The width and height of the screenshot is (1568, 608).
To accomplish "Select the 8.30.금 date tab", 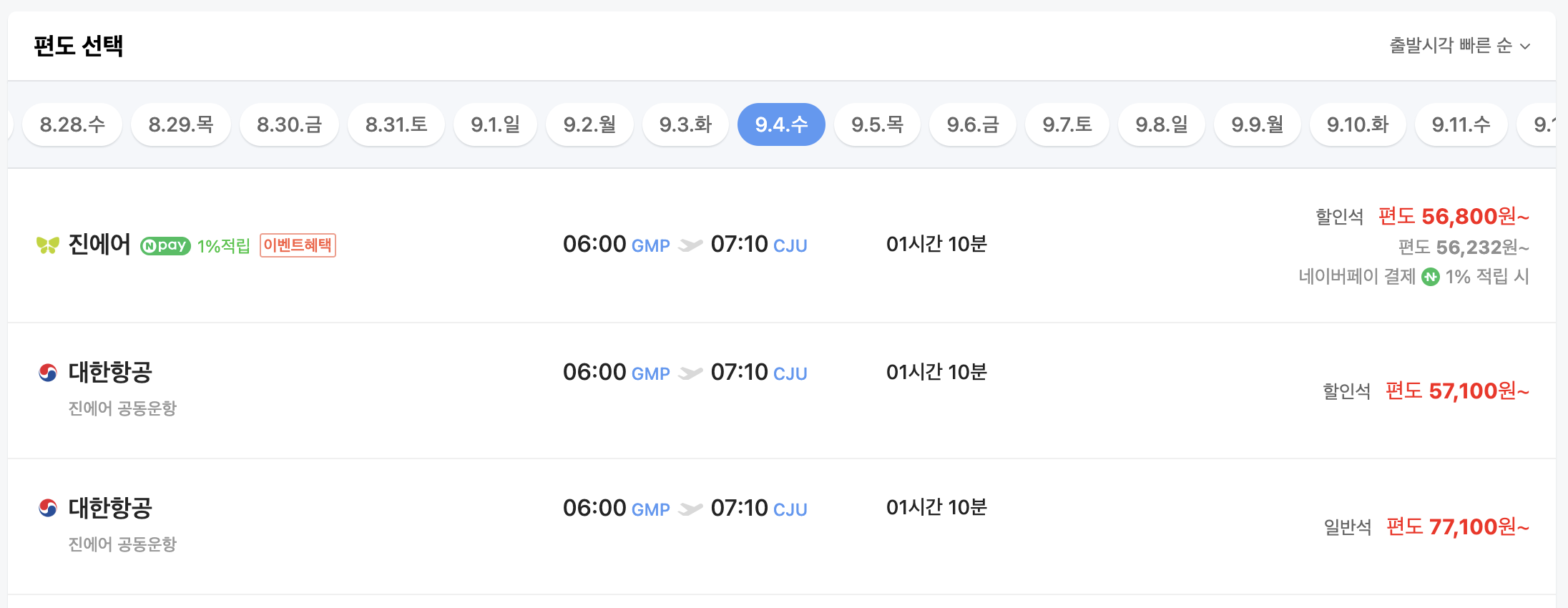I will tap(289, 124).
